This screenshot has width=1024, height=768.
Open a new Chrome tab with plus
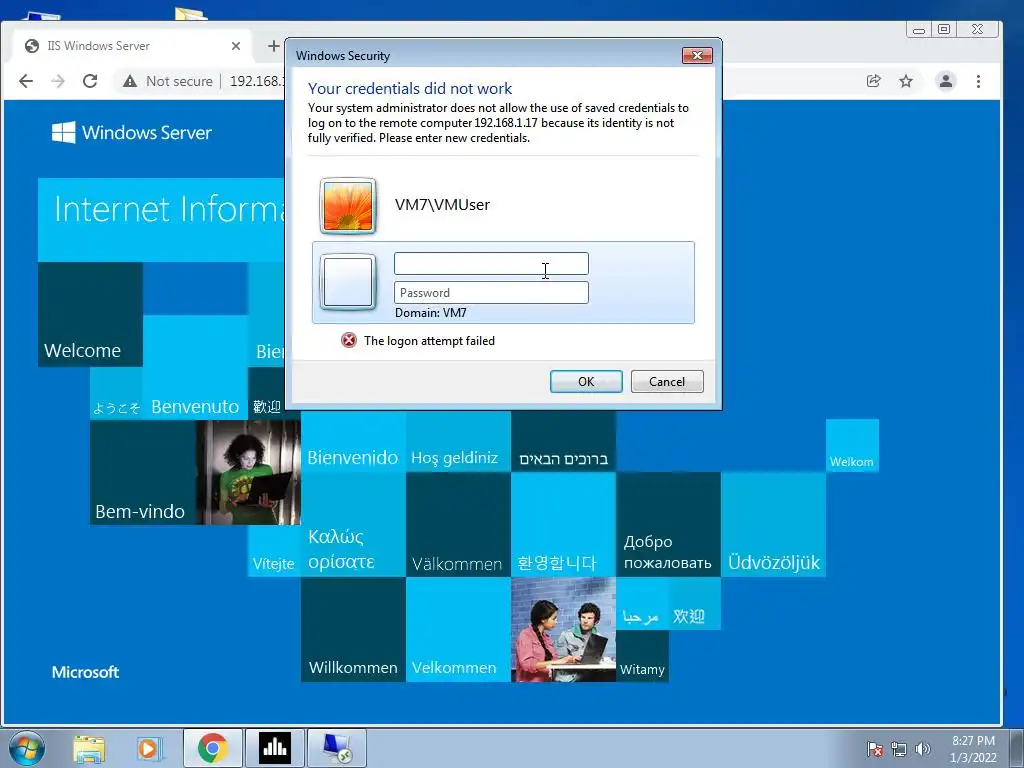tap(274, 46)
